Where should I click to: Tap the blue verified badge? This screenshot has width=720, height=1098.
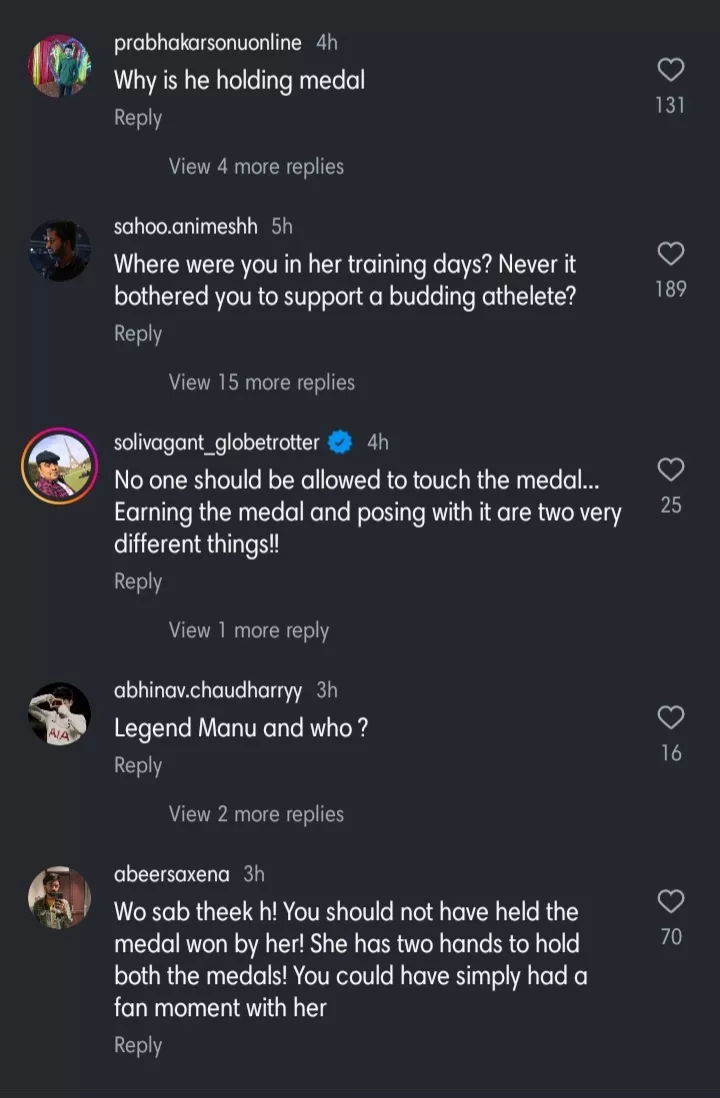click(341, 442)
